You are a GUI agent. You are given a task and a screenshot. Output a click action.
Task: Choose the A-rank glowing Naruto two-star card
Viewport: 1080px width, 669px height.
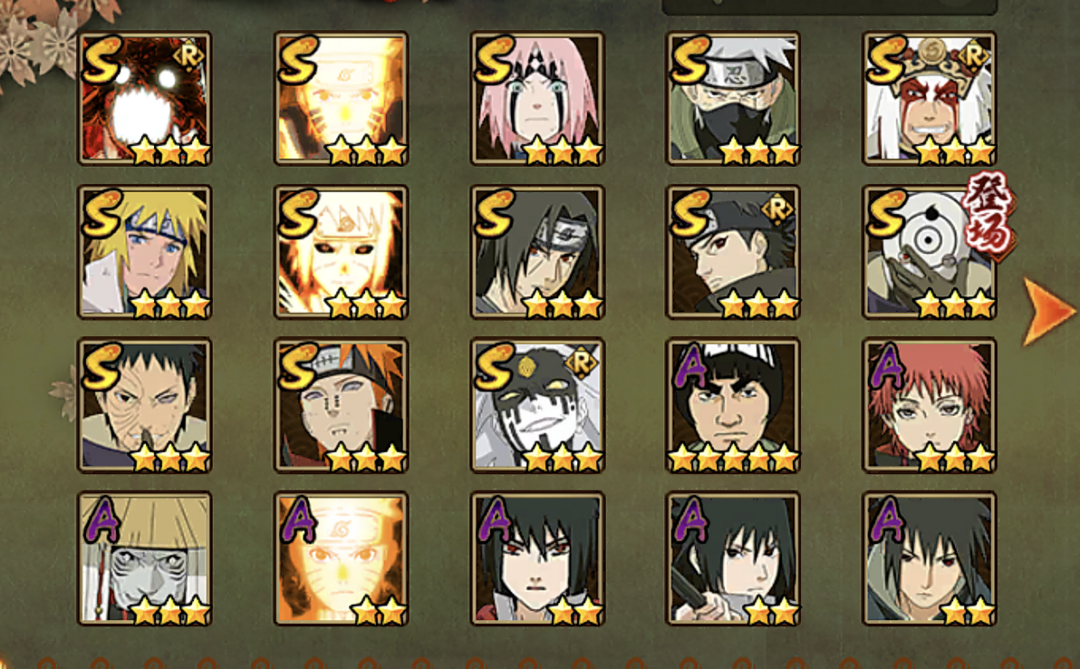(341, 559)
